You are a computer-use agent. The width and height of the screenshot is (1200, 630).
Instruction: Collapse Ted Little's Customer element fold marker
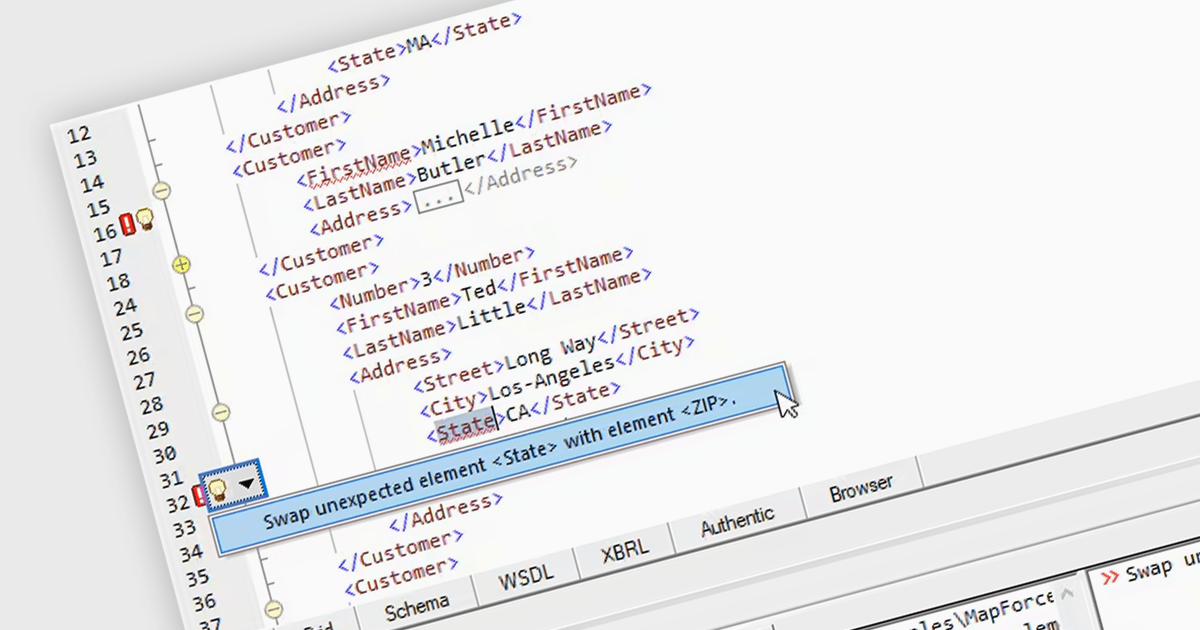[196, 314]
